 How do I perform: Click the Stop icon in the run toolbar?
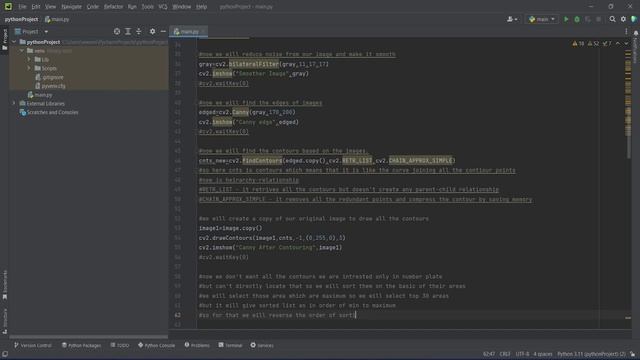click(x=598, y=19)
